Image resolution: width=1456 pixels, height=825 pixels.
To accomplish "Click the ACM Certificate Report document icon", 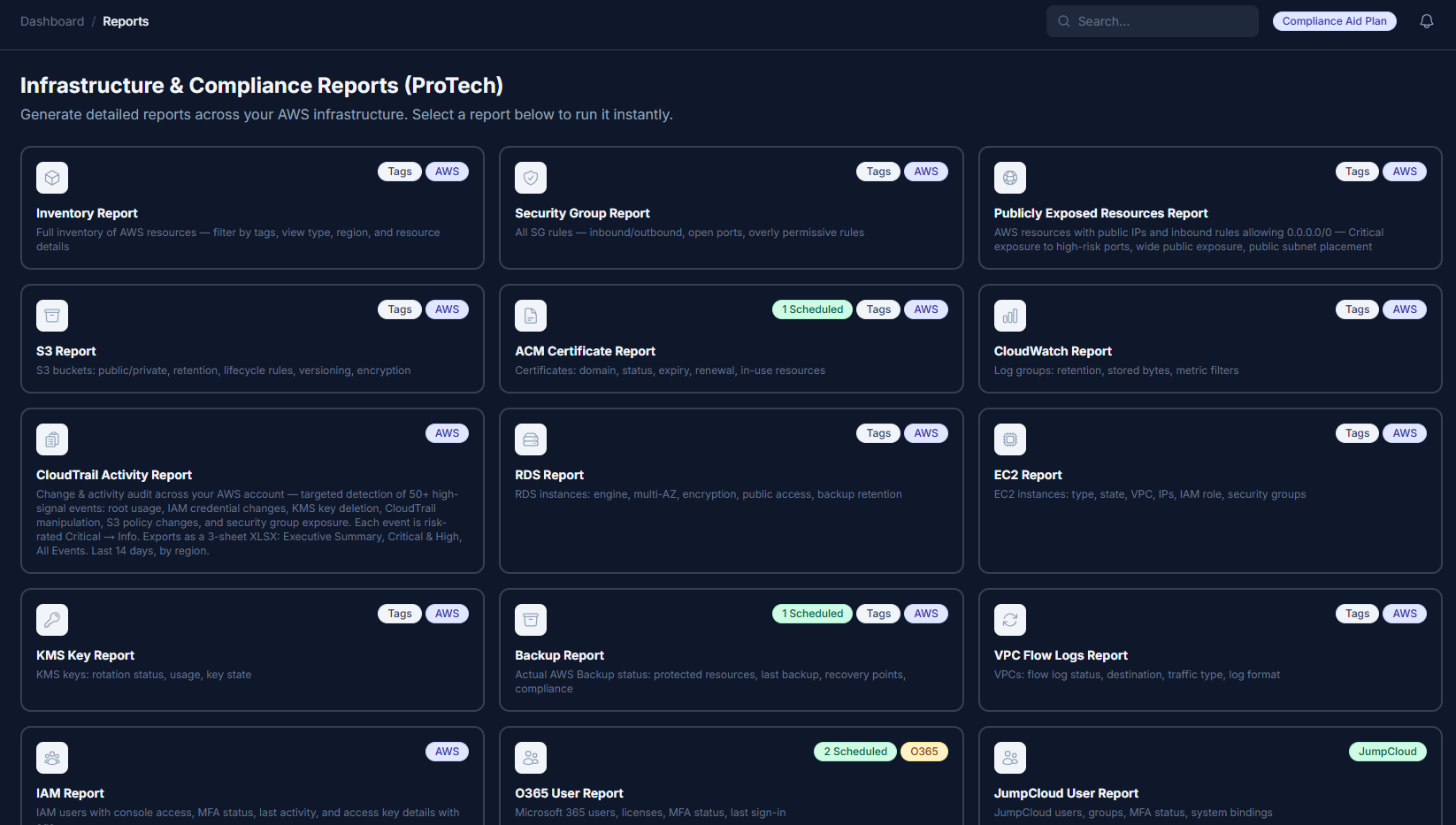I will tap(531, 316).
